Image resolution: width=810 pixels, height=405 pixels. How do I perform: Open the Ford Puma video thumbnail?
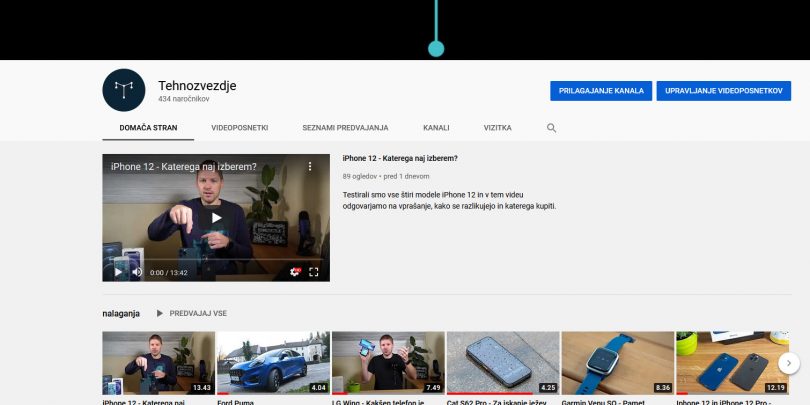273,362
